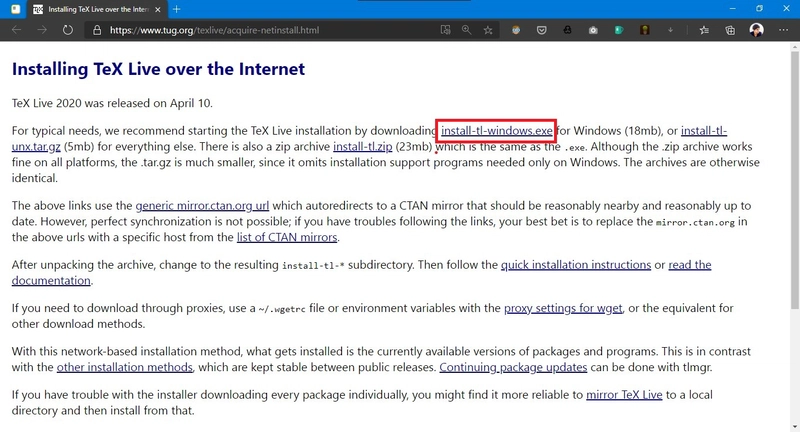Open the mirror TeX Live link
The height and width of the screenshot is (432, 800).
click(624, 395)
